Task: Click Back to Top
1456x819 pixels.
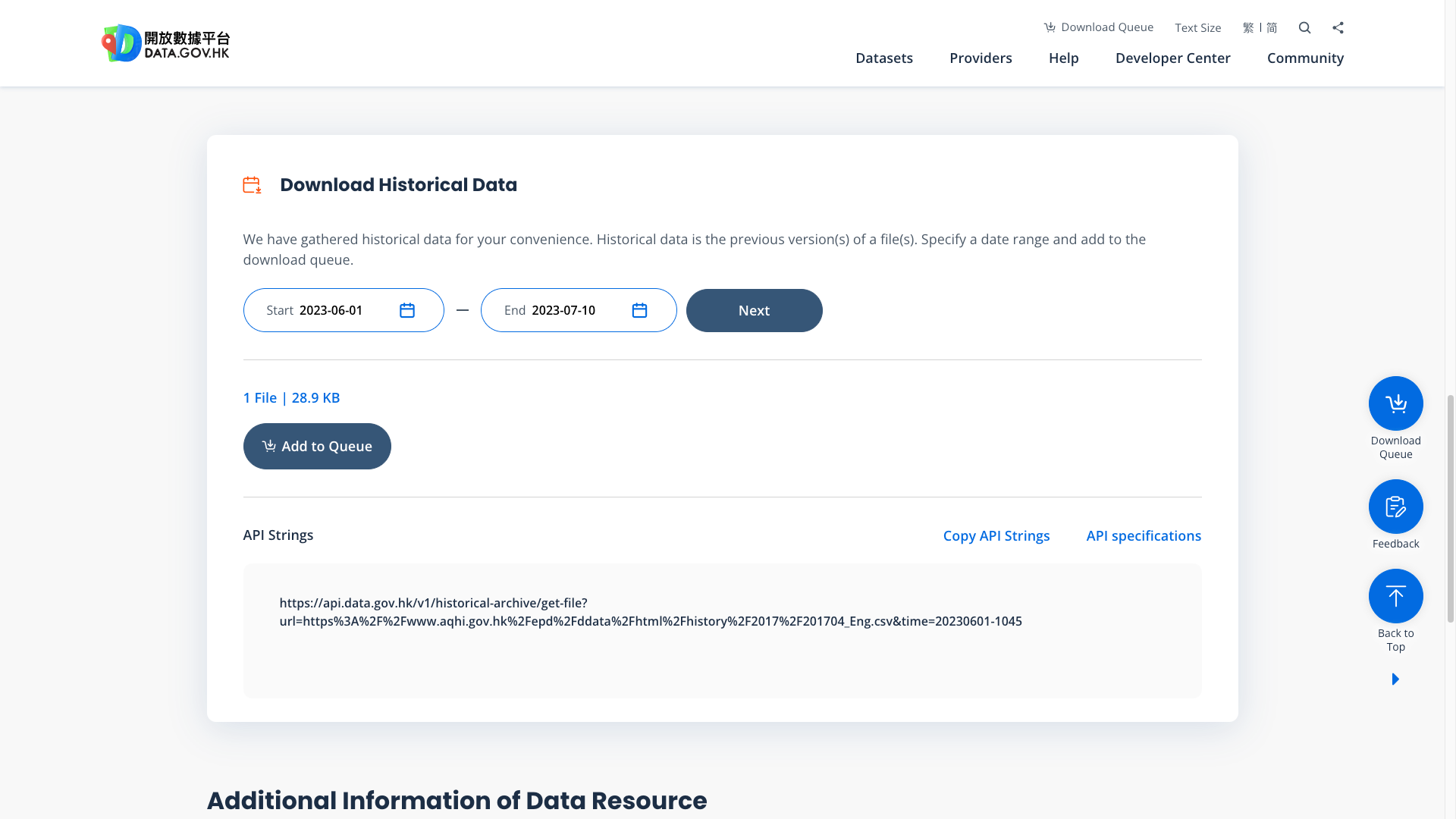Action: (1395, 596)
